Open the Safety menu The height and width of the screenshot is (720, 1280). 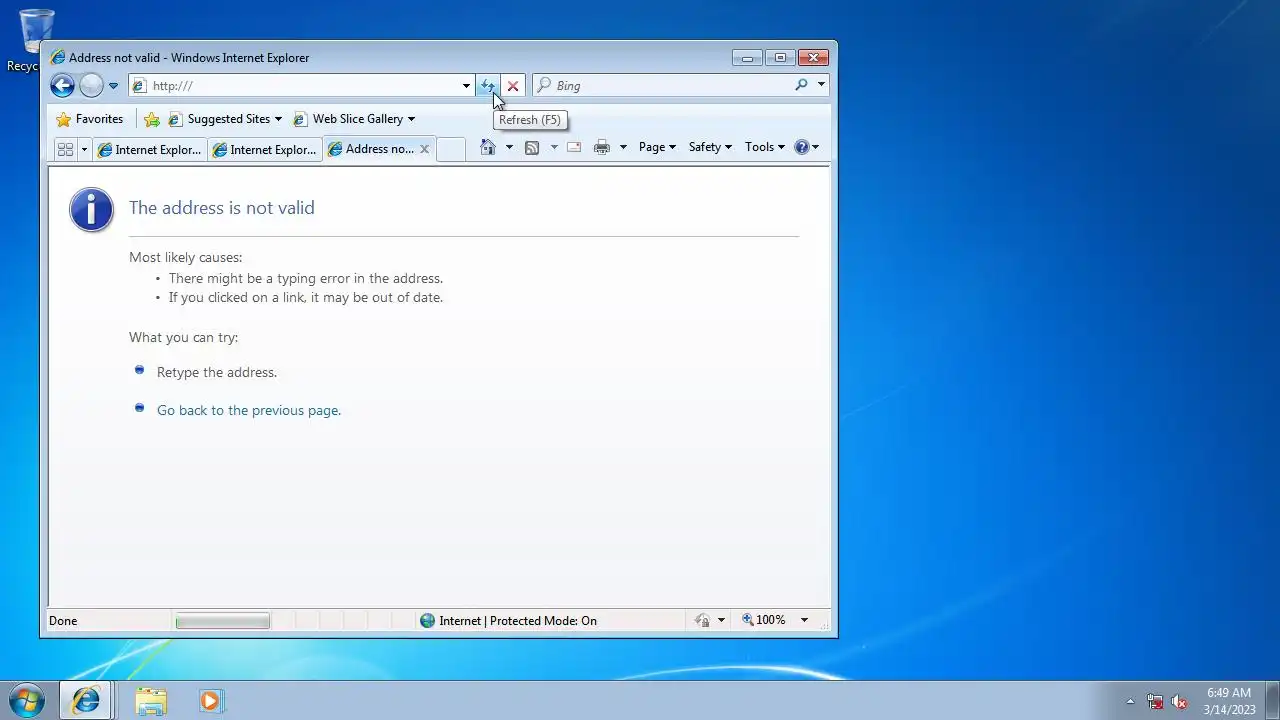[x=710, y=147]
